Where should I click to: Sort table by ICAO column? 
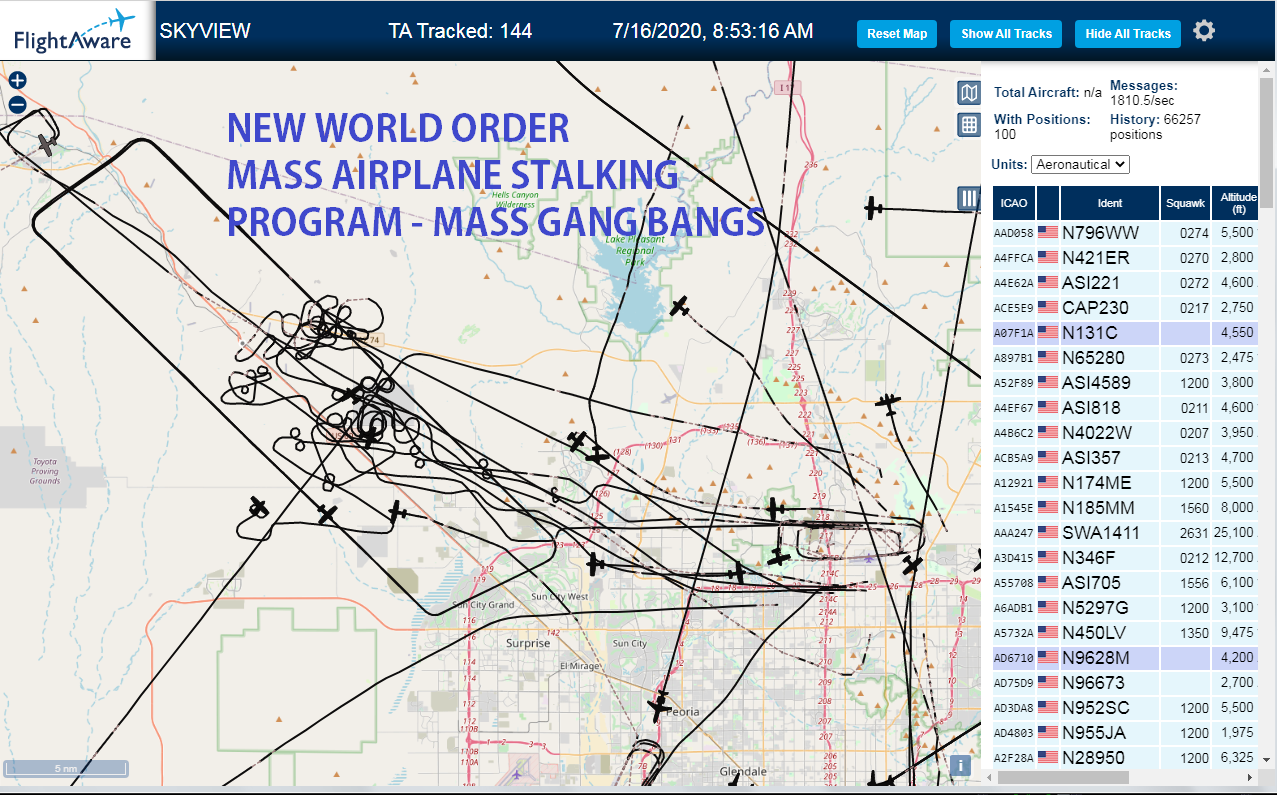pos(1014,202)
